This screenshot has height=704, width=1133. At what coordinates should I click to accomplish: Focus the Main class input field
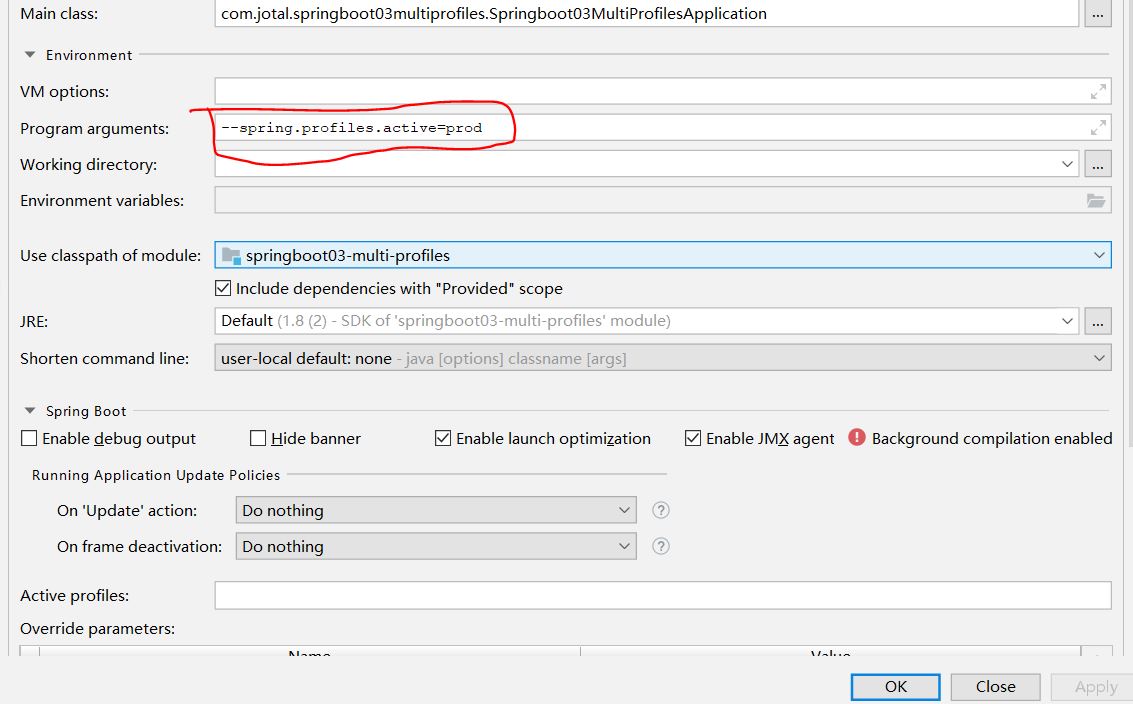pyautogui.click(x=647, y=14)
